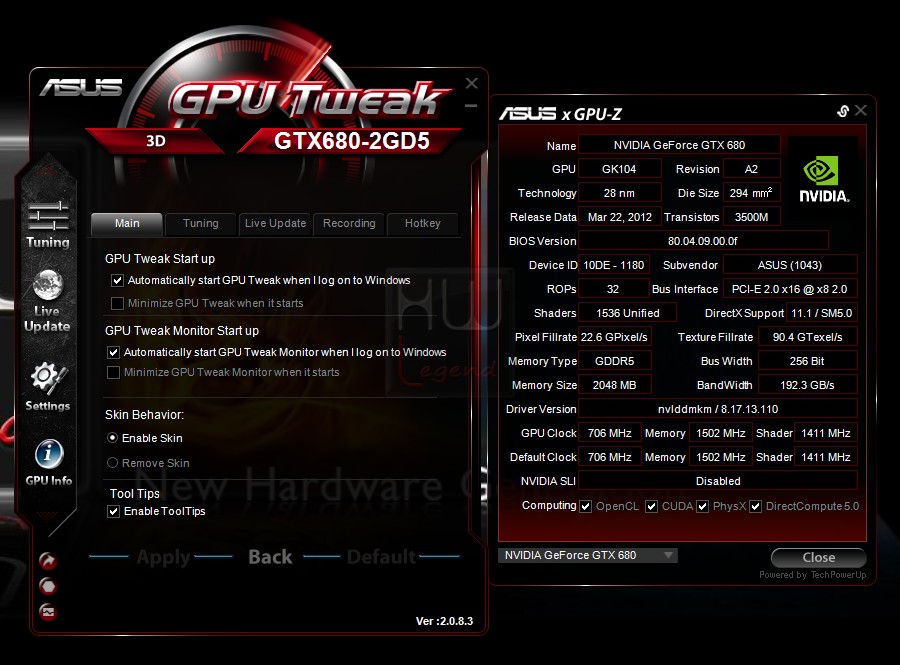Close the GPU-Z window
This screenshot has height=665, width=900.
pos(860,110)
